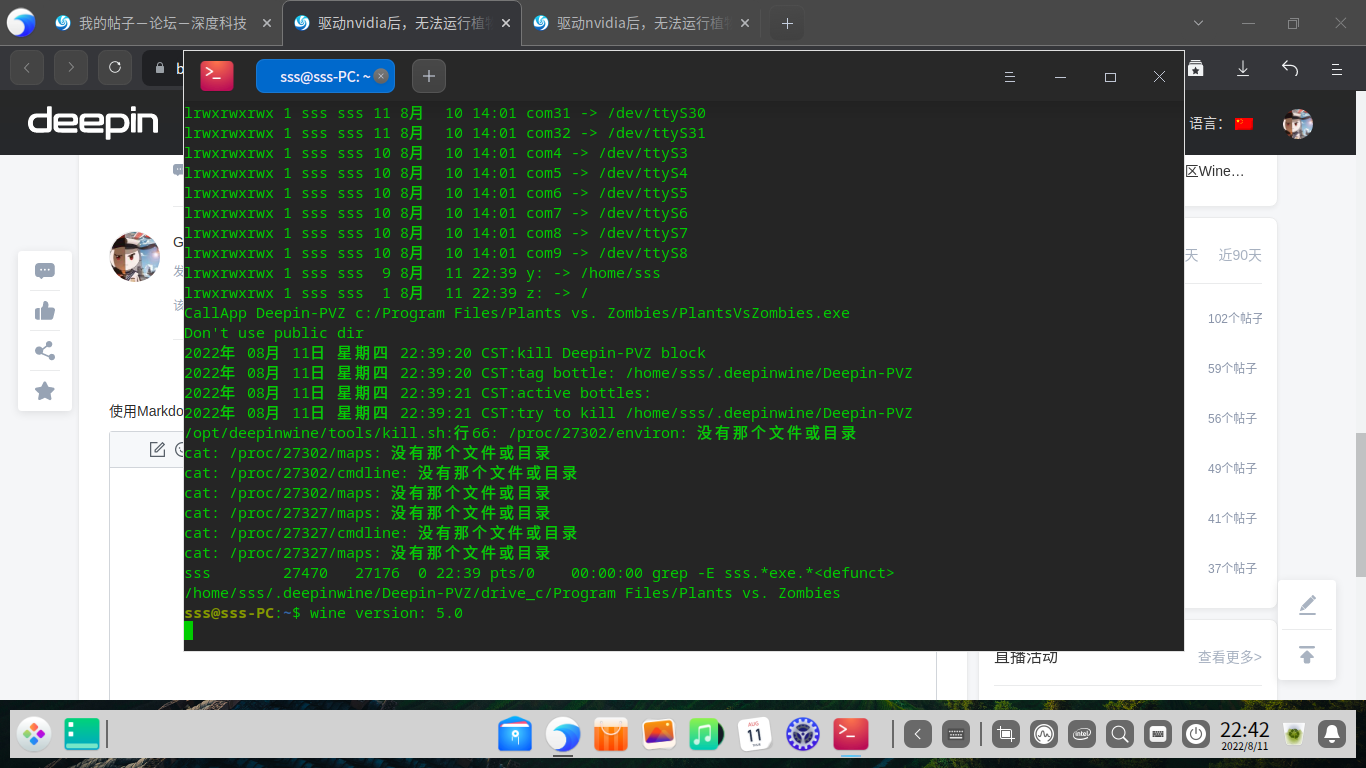Click the power button in dock tray

click(x=1195, y=735)
